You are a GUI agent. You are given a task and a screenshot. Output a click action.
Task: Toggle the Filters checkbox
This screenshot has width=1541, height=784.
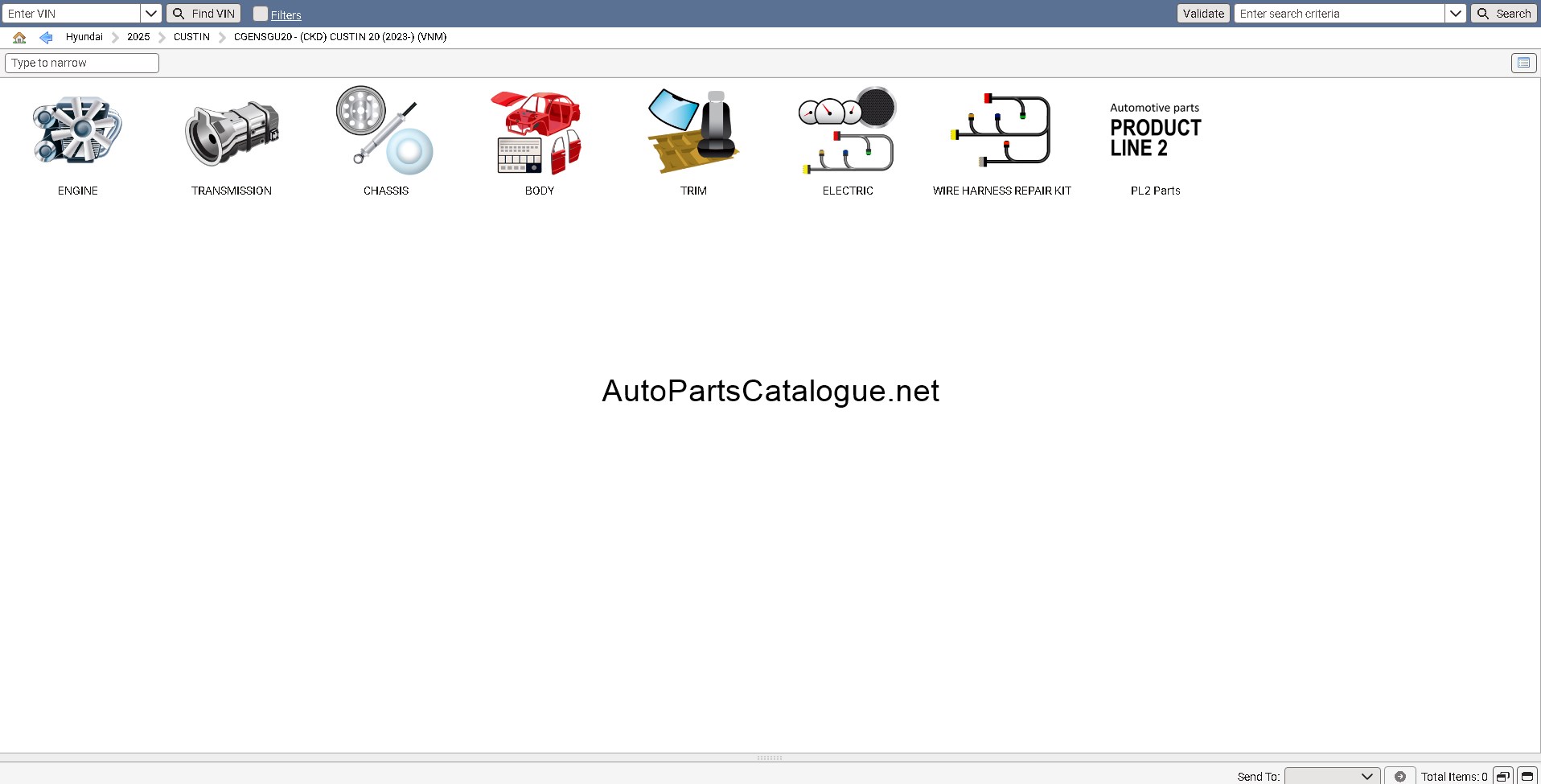pos(260,14)
